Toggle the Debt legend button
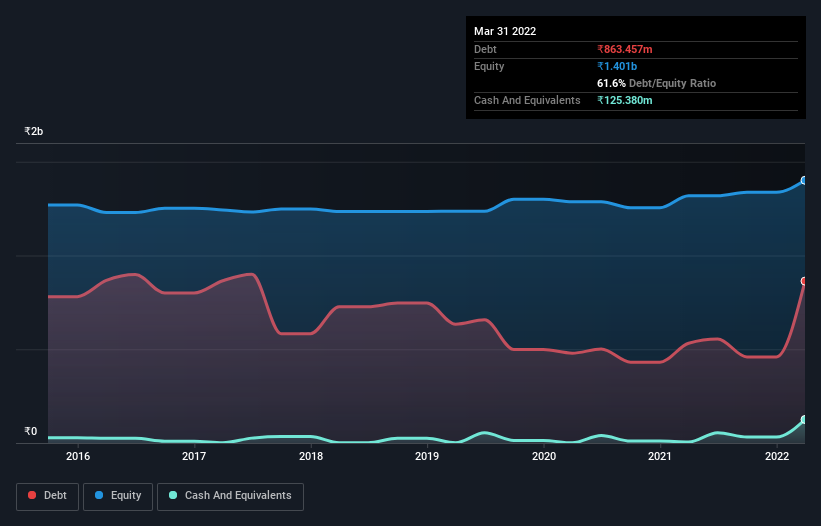Screen dimensions: 821x526 48,496
